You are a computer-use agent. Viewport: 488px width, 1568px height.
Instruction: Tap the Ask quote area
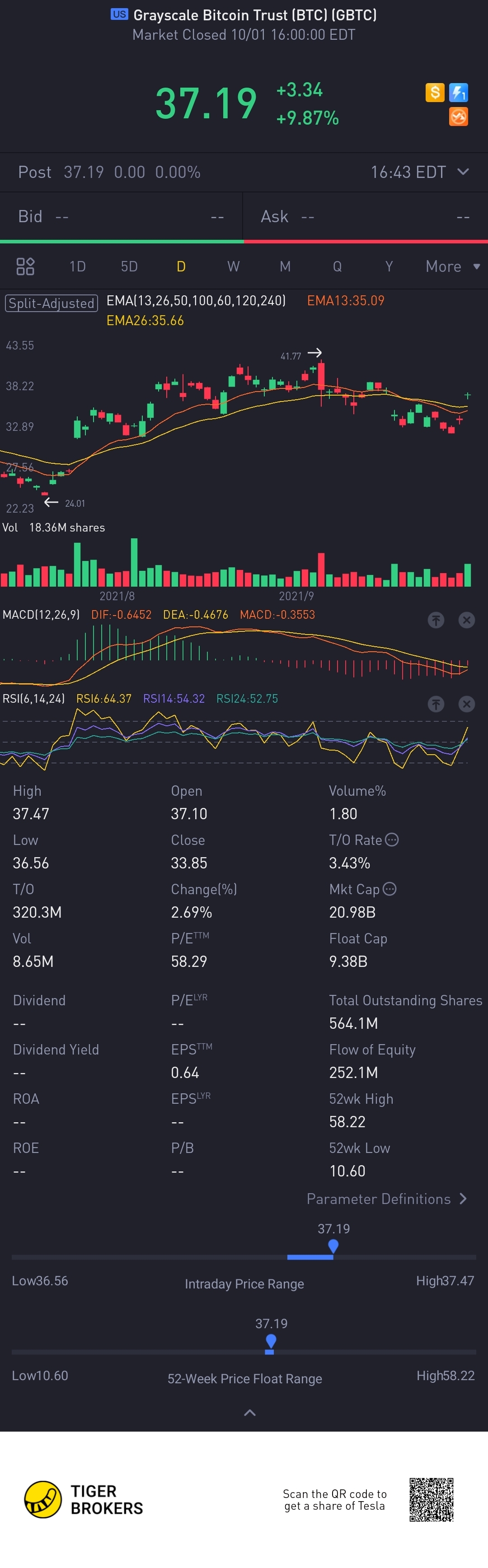coord(366,216)
